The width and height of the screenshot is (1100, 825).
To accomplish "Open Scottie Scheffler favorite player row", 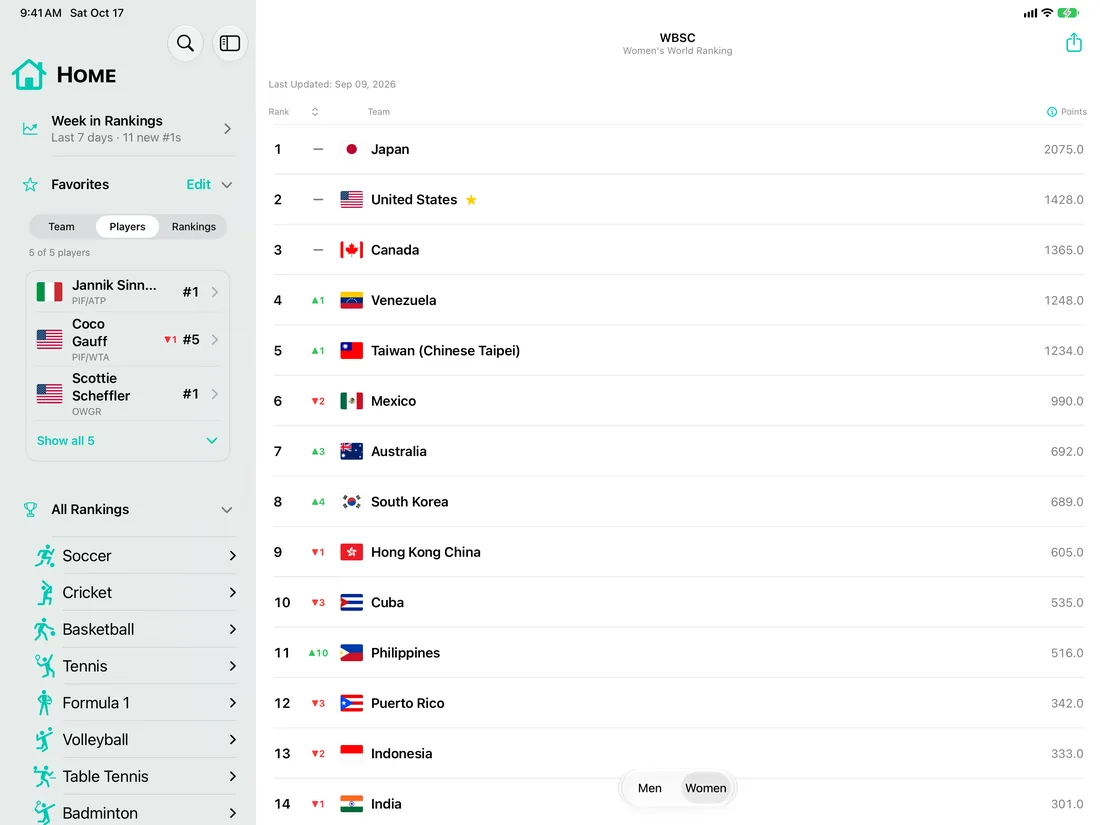I will pos(128,394).
